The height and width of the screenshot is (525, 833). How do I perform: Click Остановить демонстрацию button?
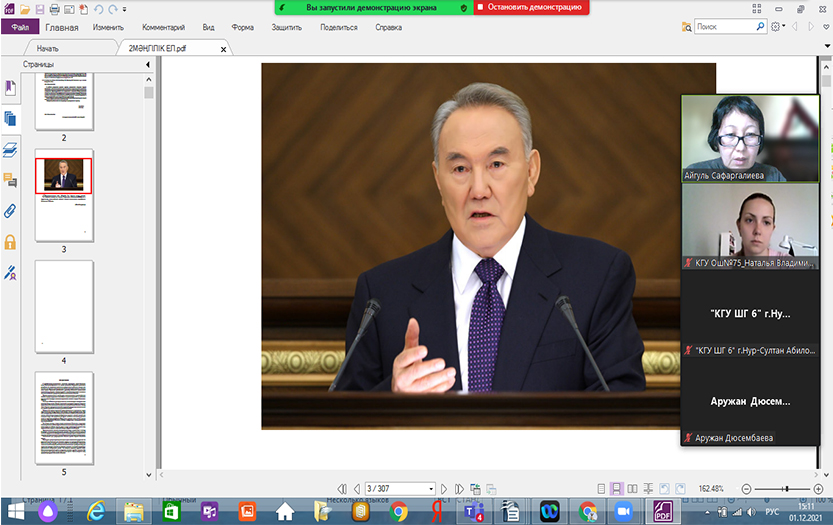pos(532,7)
